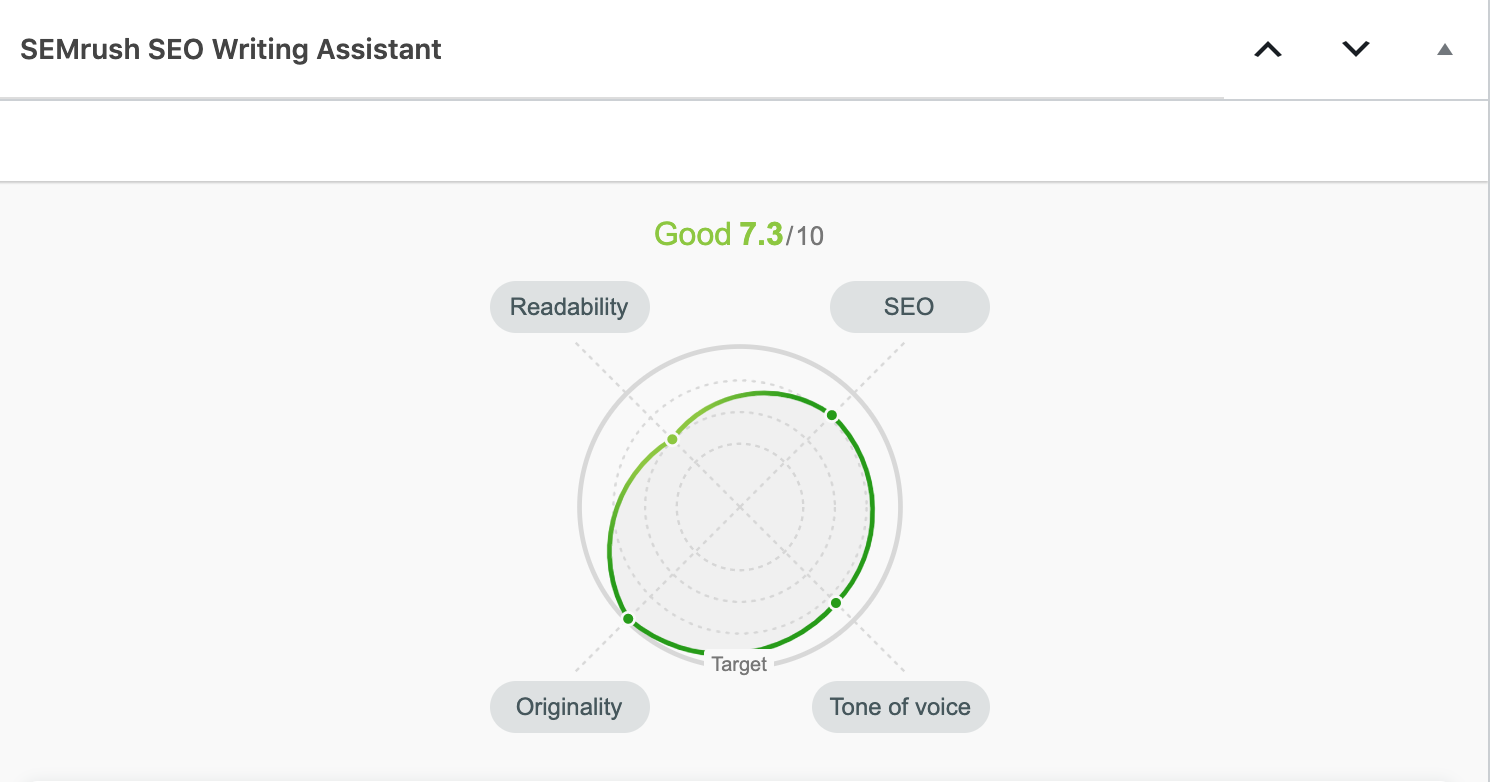Viewport: 1490px width, 782px height.
Task: Select the SEO data point on radar chart
Action: click(831, 415)
